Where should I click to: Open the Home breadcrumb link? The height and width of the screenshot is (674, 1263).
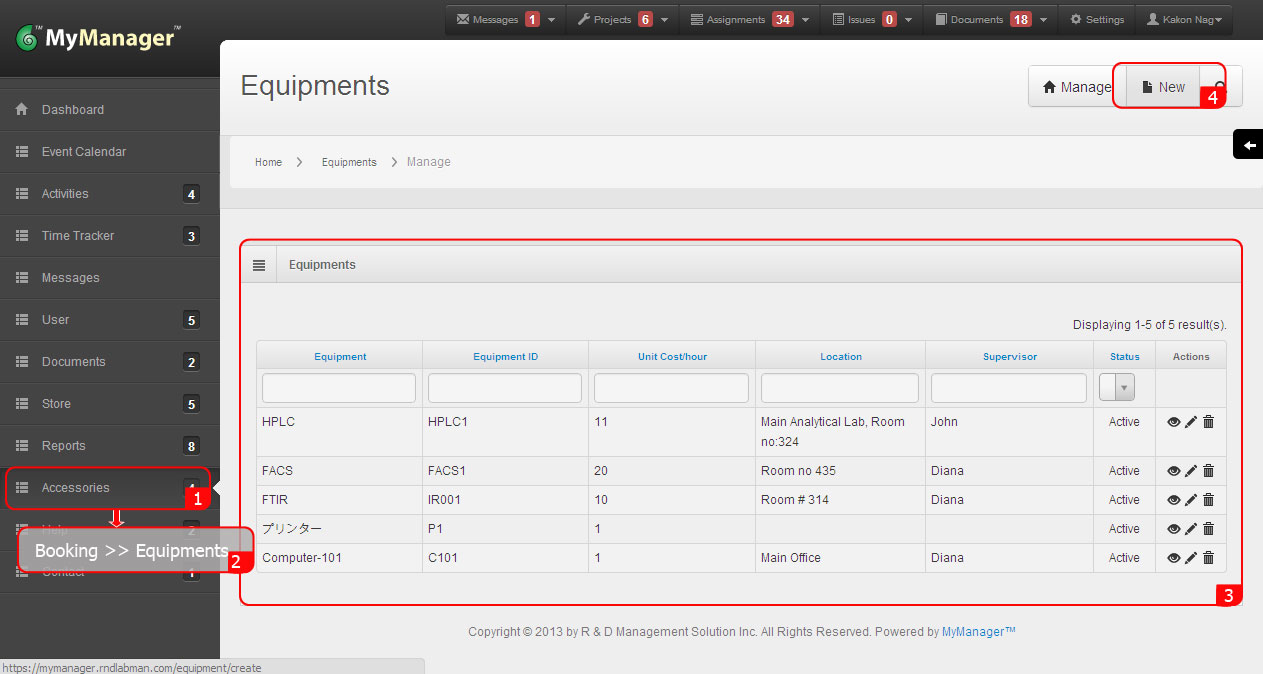pos(268,161)
